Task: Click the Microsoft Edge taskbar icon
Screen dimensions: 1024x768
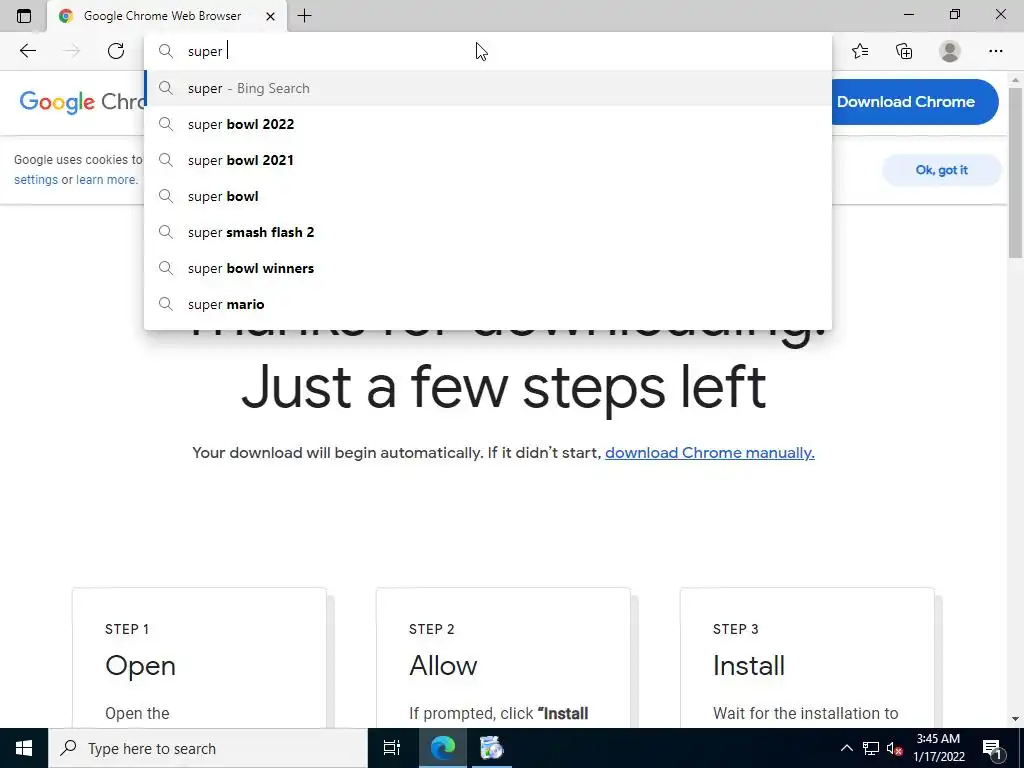Action: (442, 748)
